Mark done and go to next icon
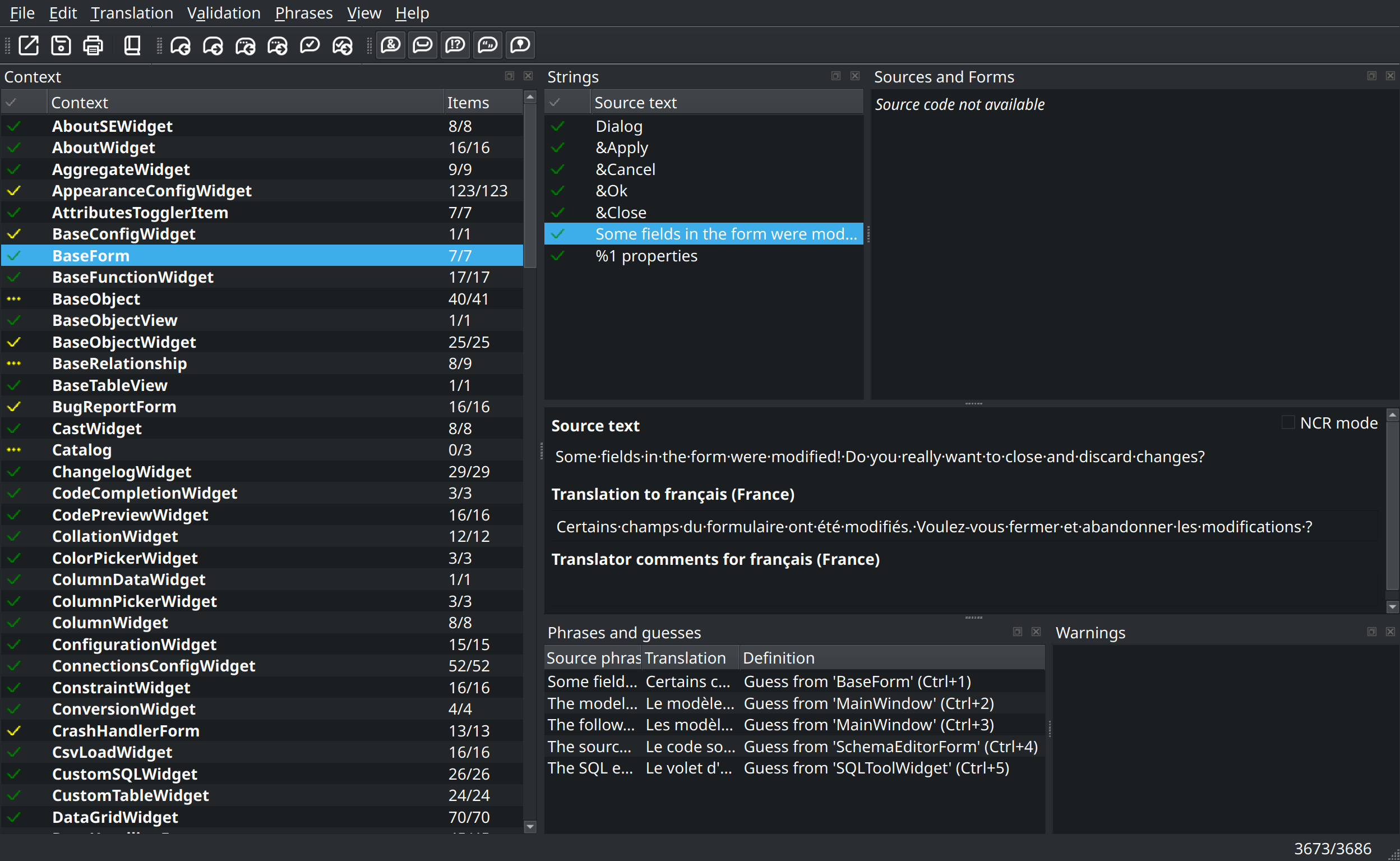Viewport: 1400px width, 861px height. (343, 45)
